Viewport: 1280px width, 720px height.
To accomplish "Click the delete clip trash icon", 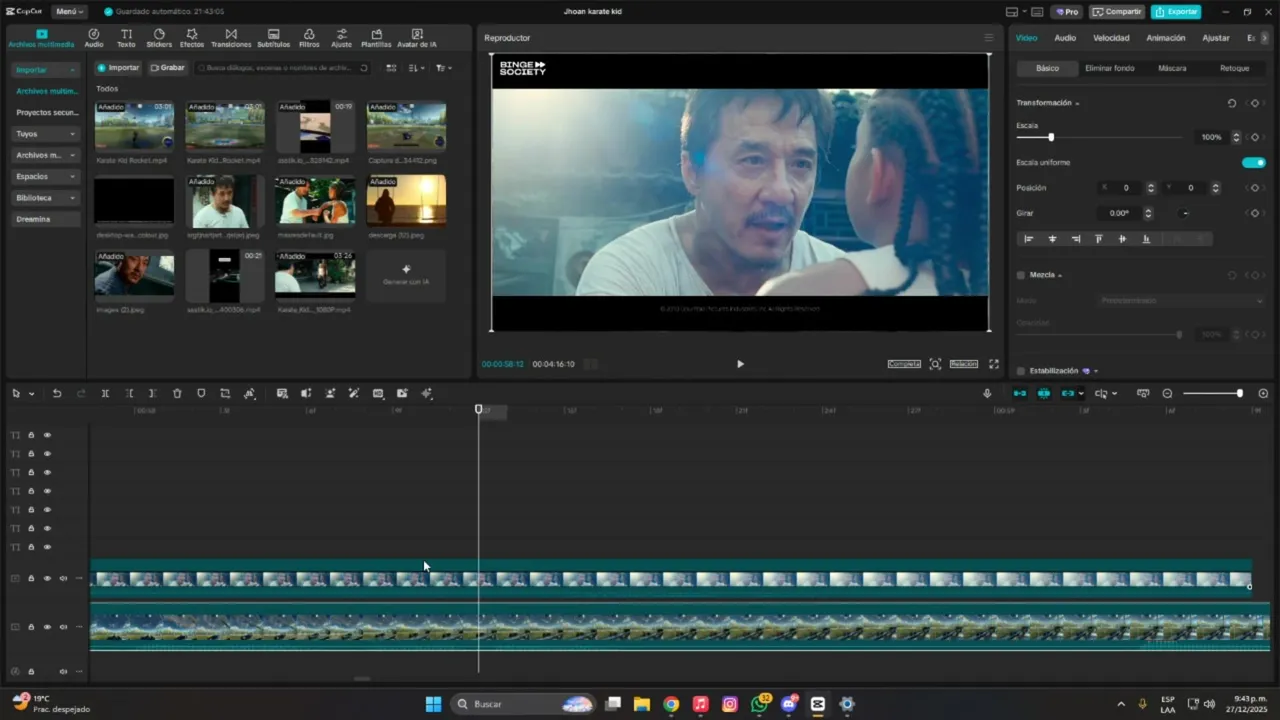I will [177, 394].
